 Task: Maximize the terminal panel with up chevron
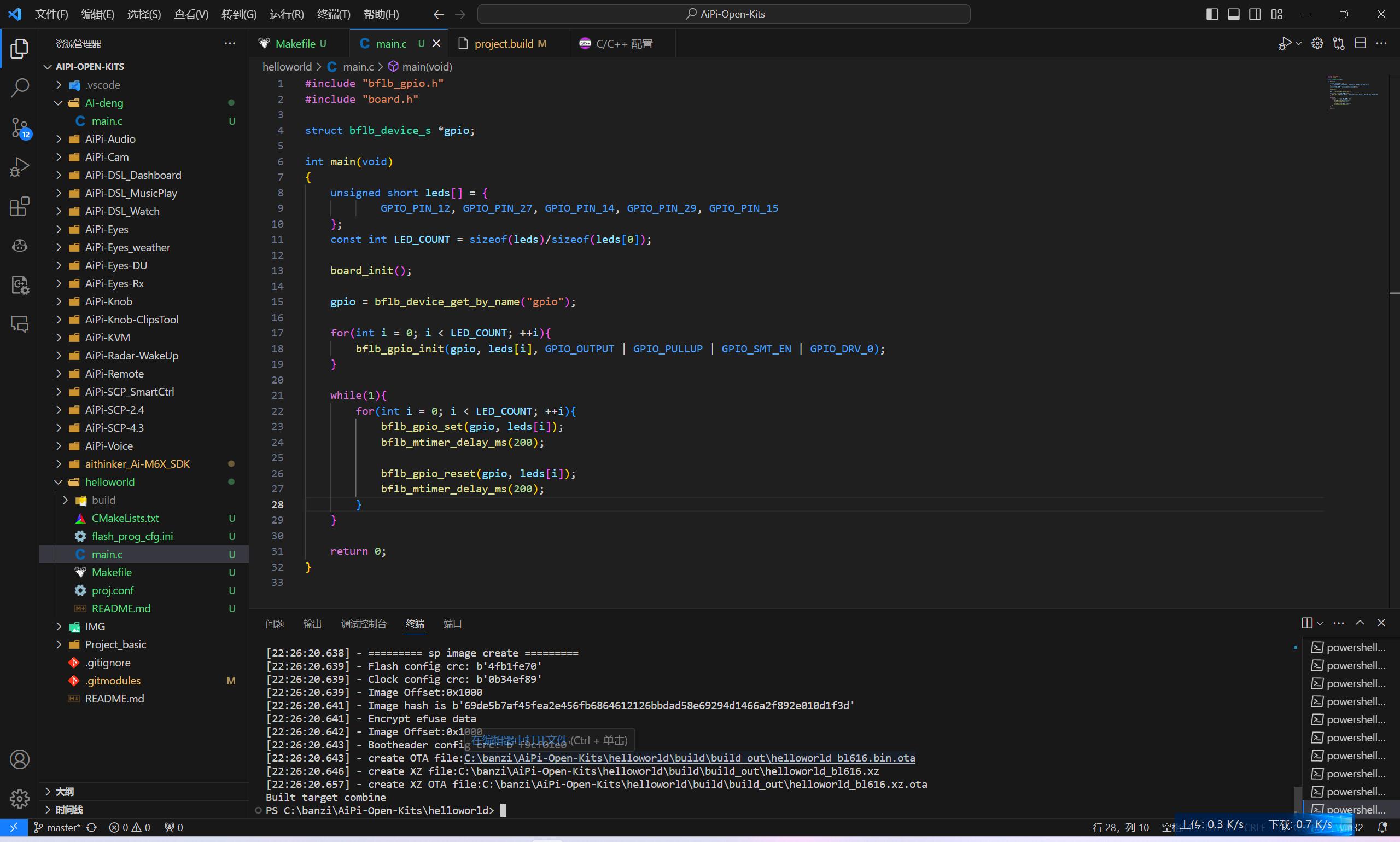click(1360, 623)
